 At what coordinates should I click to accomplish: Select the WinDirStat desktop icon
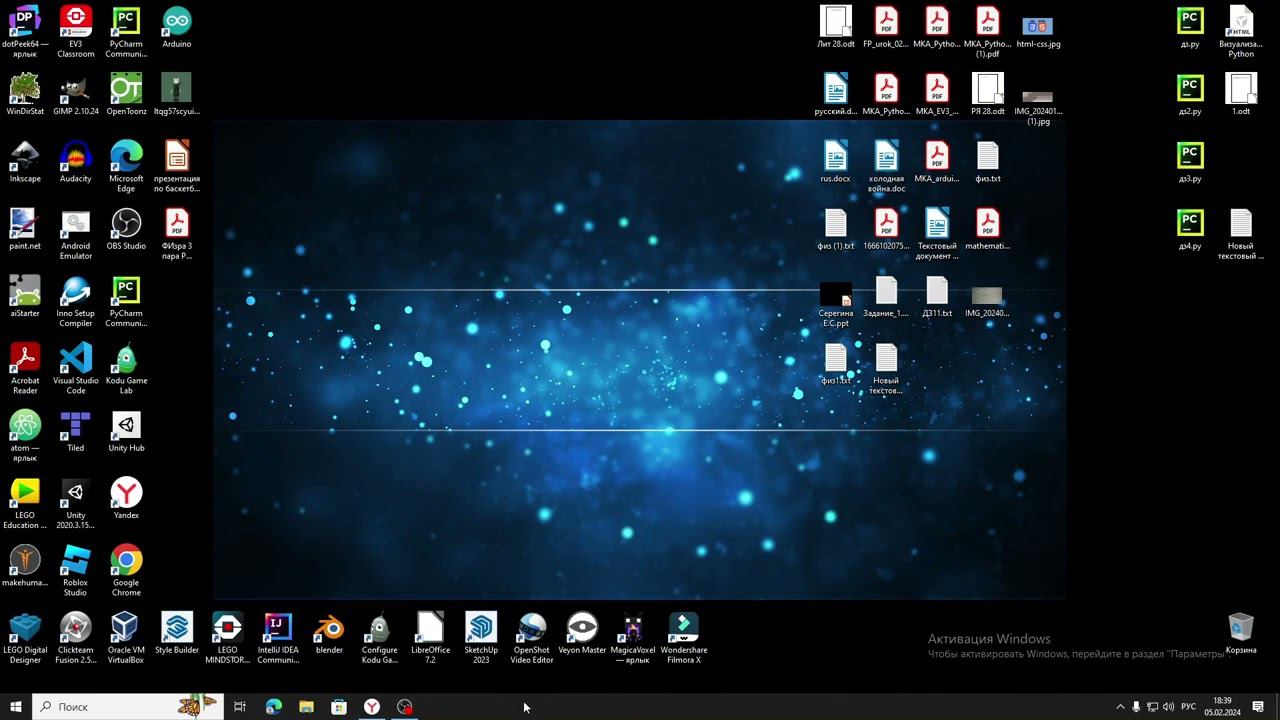coord(25,93)
